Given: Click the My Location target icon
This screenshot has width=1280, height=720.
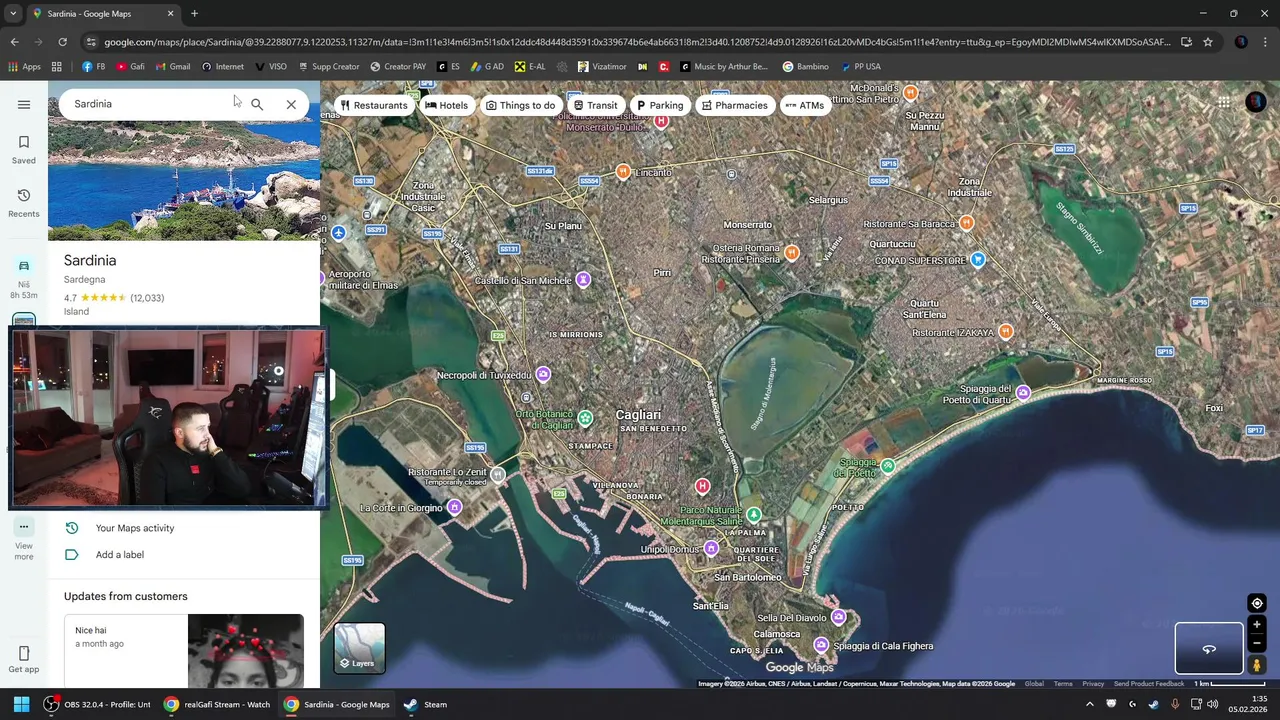Looking at the screenshot, I should click(1257, 603).
